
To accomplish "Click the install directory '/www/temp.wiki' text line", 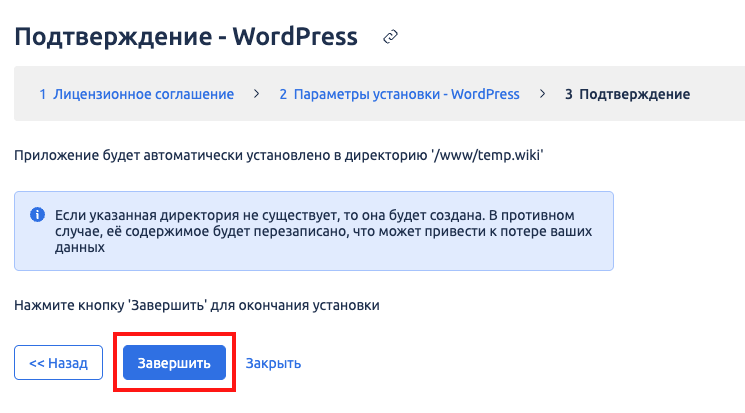I will 278,155.
